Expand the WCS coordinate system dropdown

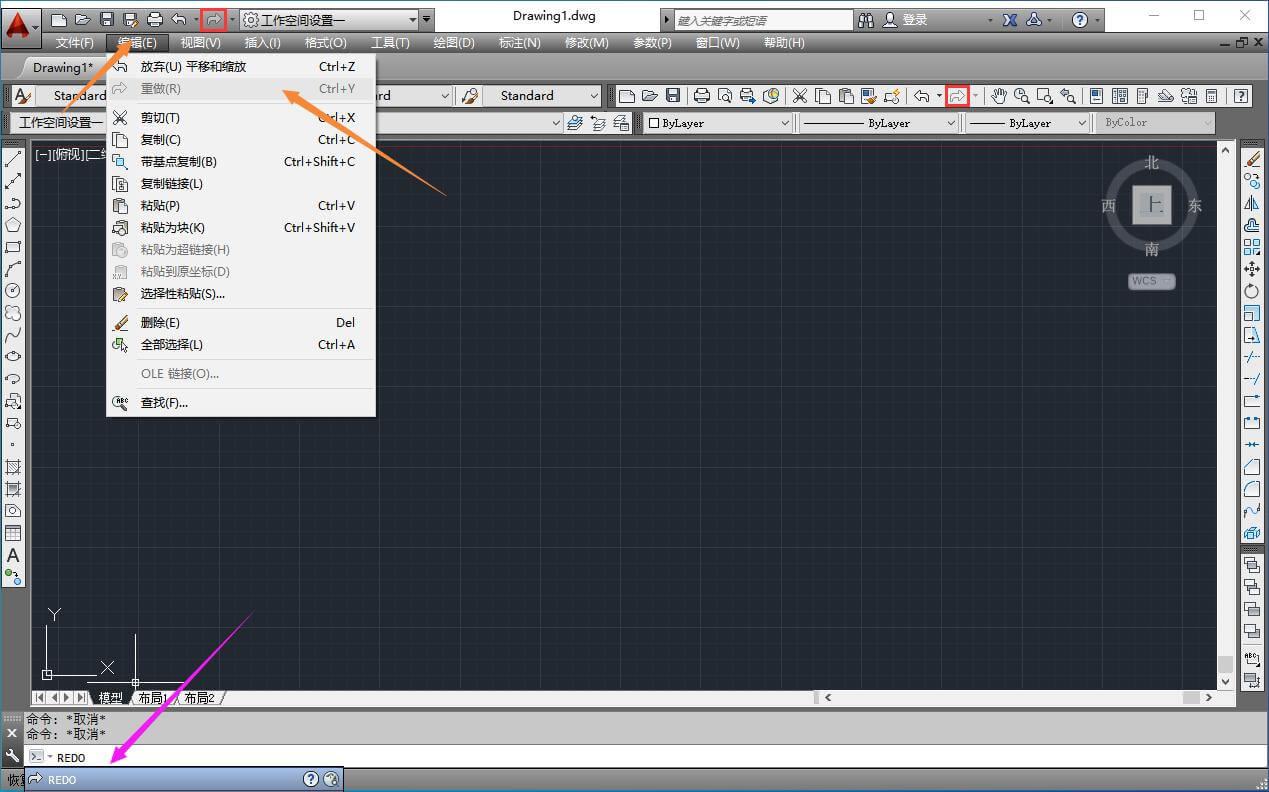1152,281
